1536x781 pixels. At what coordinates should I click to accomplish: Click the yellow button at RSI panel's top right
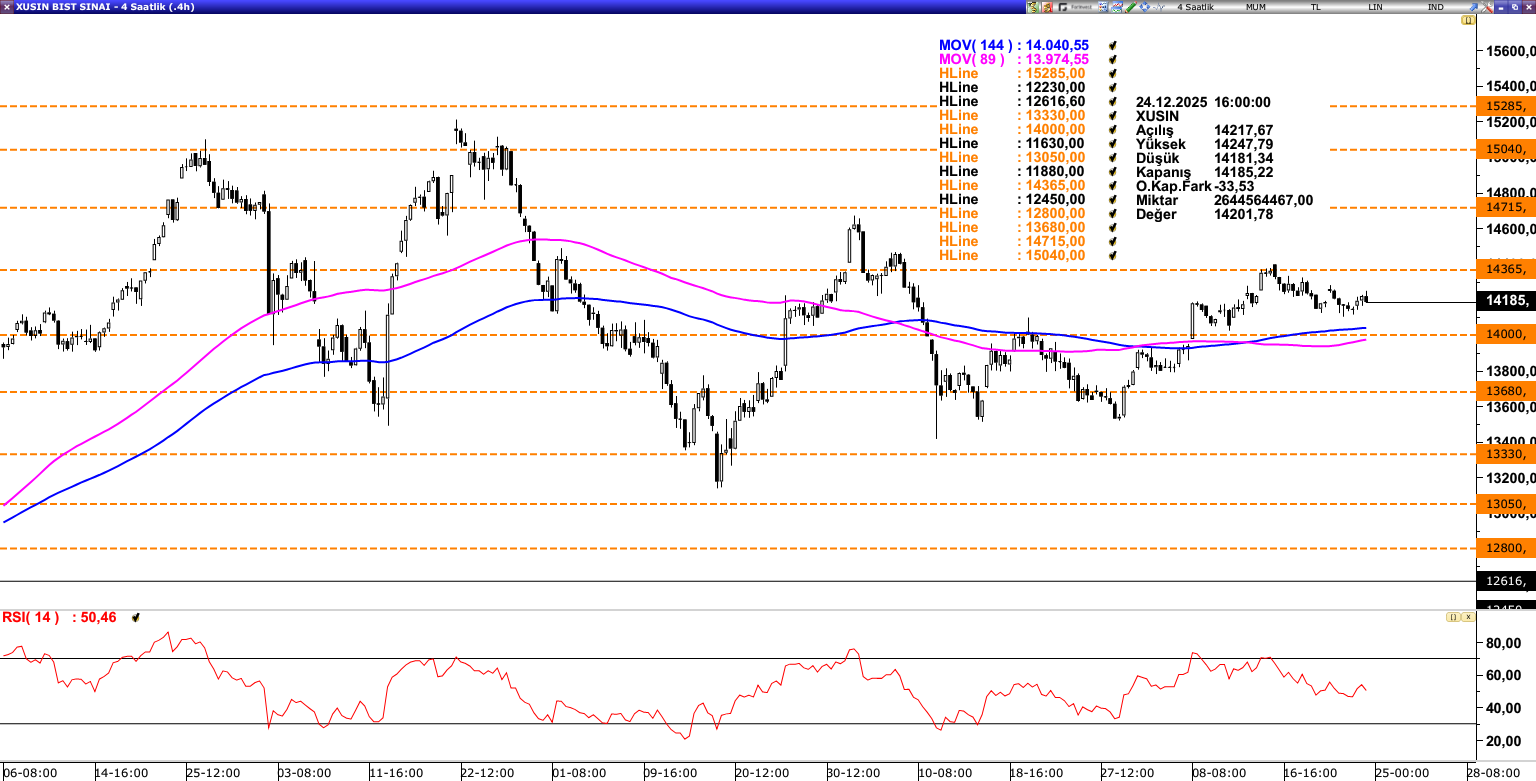point(1451,617)
